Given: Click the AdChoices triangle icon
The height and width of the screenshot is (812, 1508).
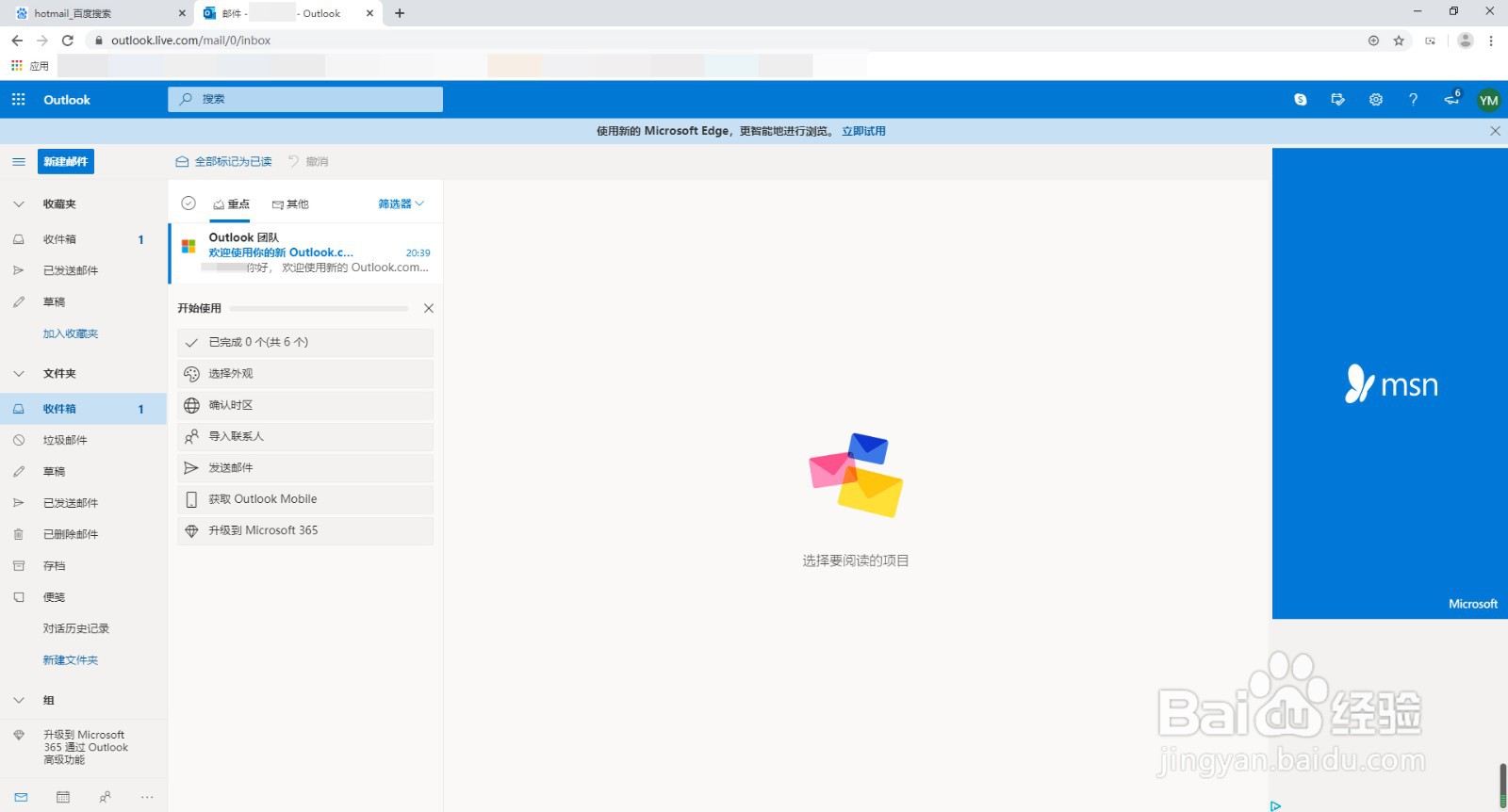Looking at the screenshot, I should click(x=1275, y=806).
